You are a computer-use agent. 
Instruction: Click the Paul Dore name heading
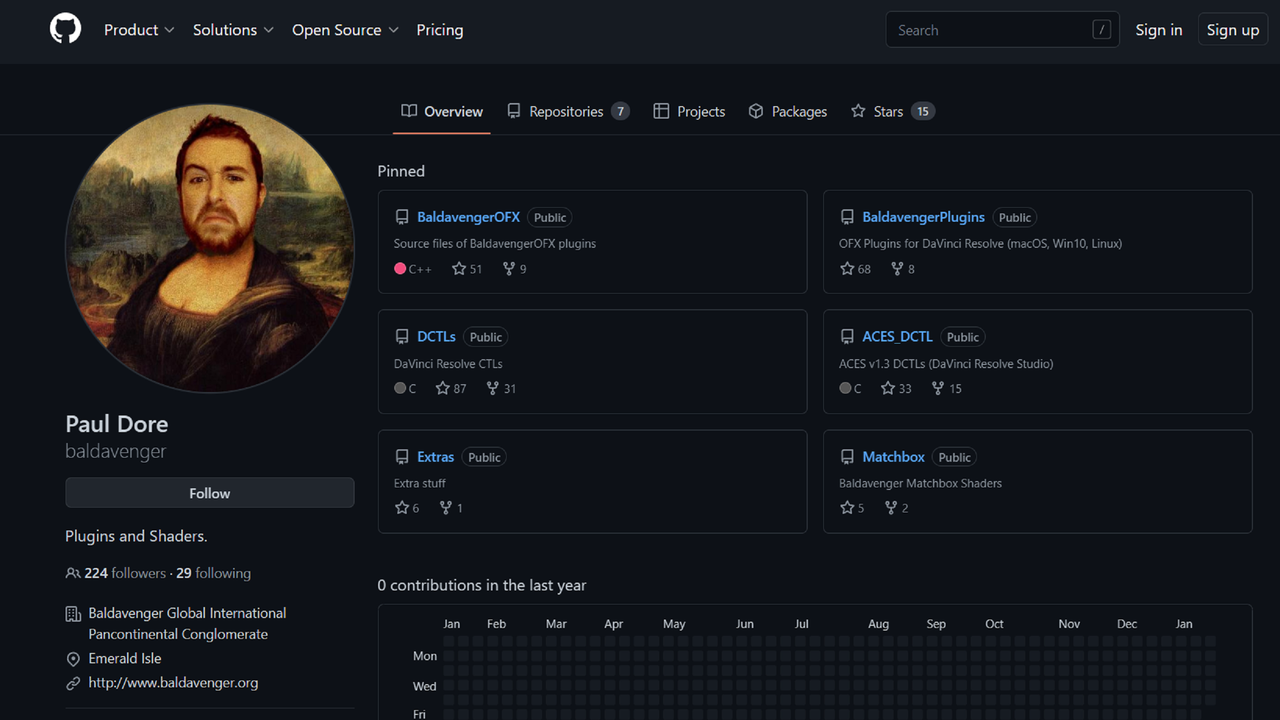coord(117,424)
